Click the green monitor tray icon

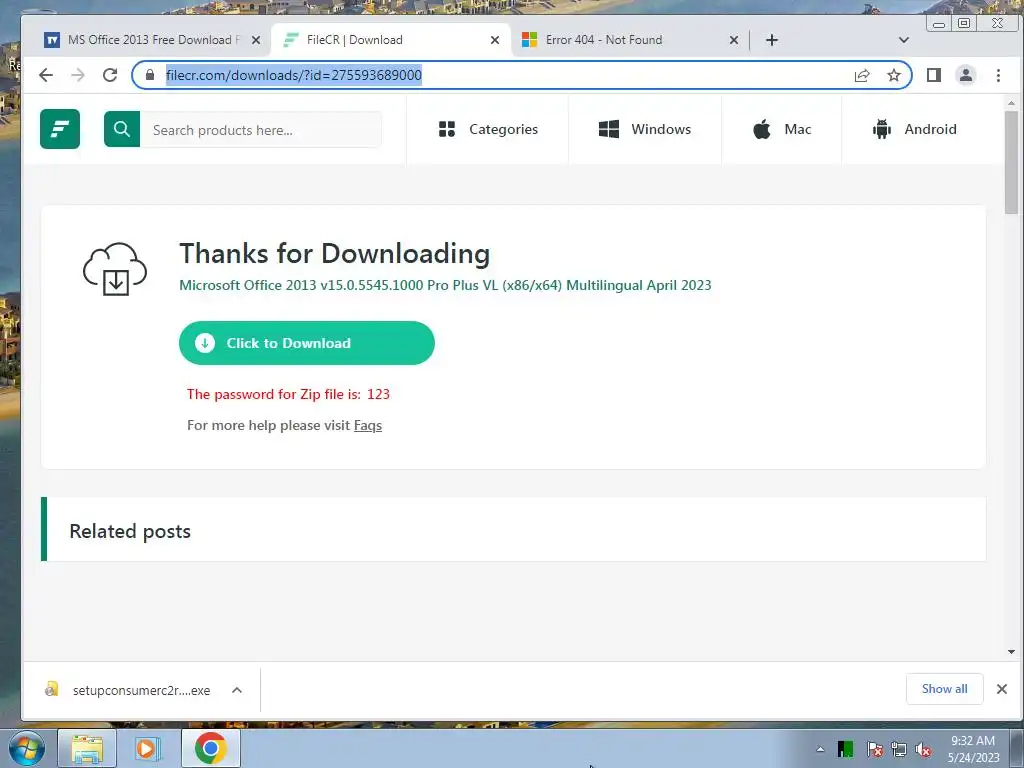846,749
